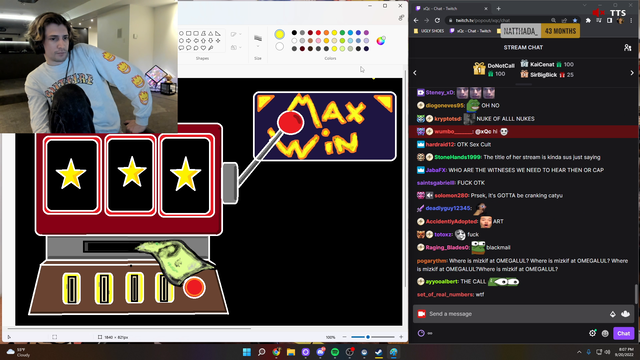This screenshot has height=360, width=640.
Task: Open the shape outline dropdown in Paint
Action: click(x=236, y=34)
